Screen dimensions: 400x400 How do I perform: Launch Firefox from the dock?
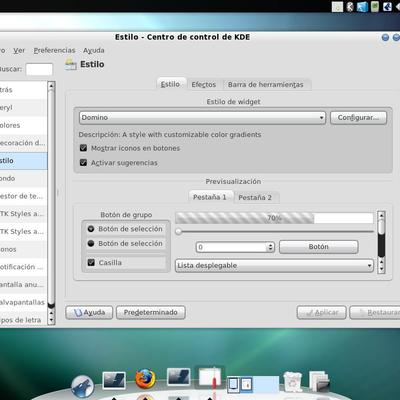point(145,379)
